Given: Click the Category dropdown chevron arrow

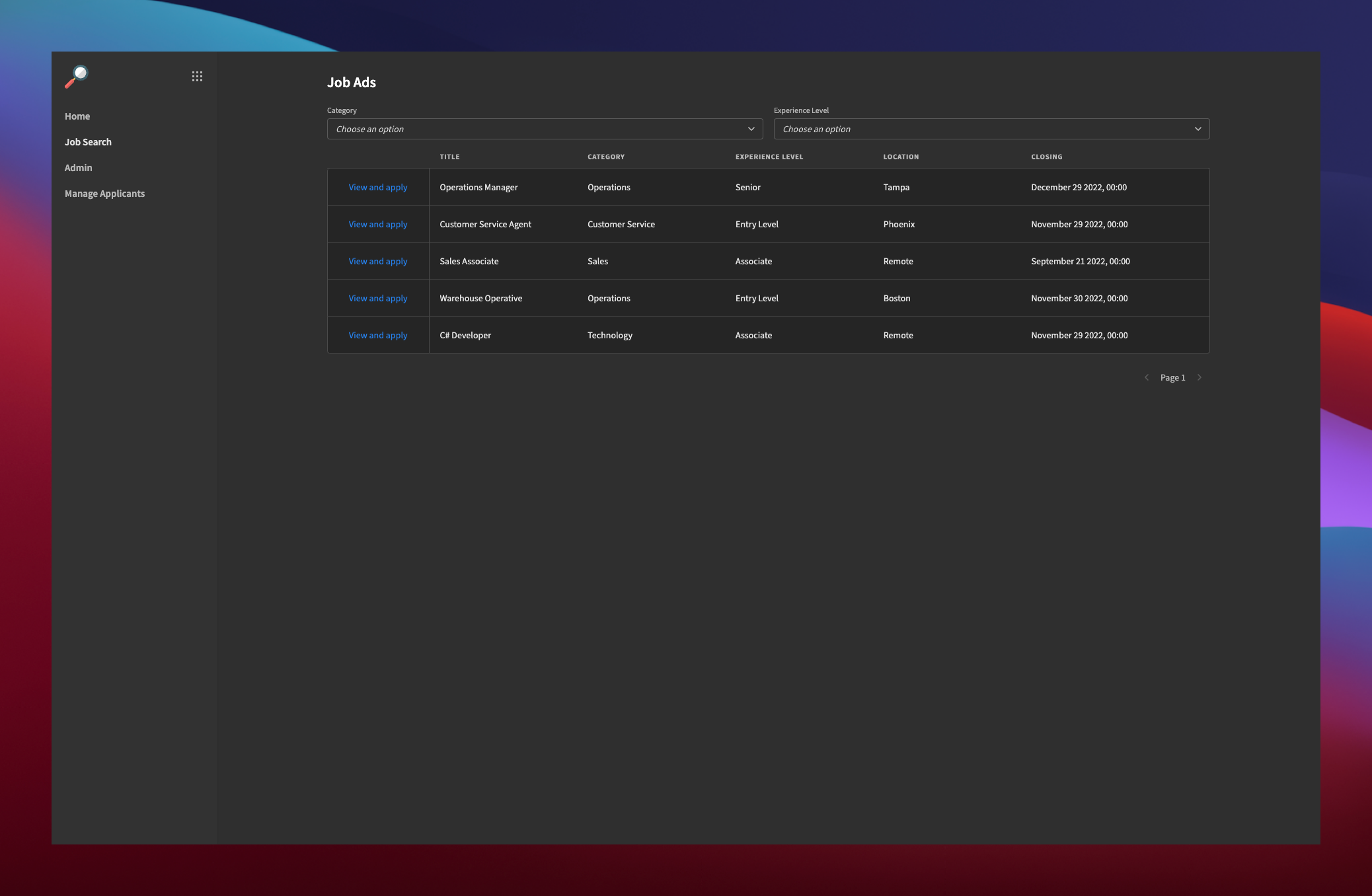Looking at the screenshot, I should [x=751, y=129].
